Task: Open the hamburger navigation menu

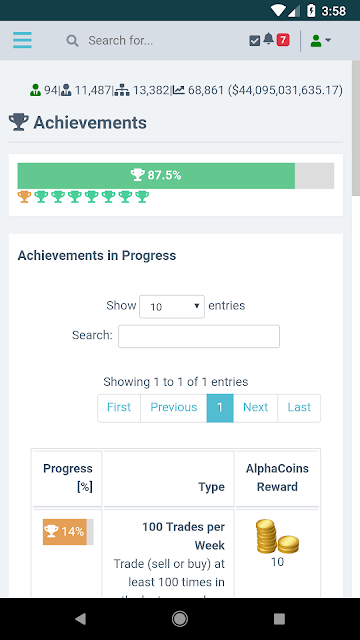Action: tap(22, 40)
